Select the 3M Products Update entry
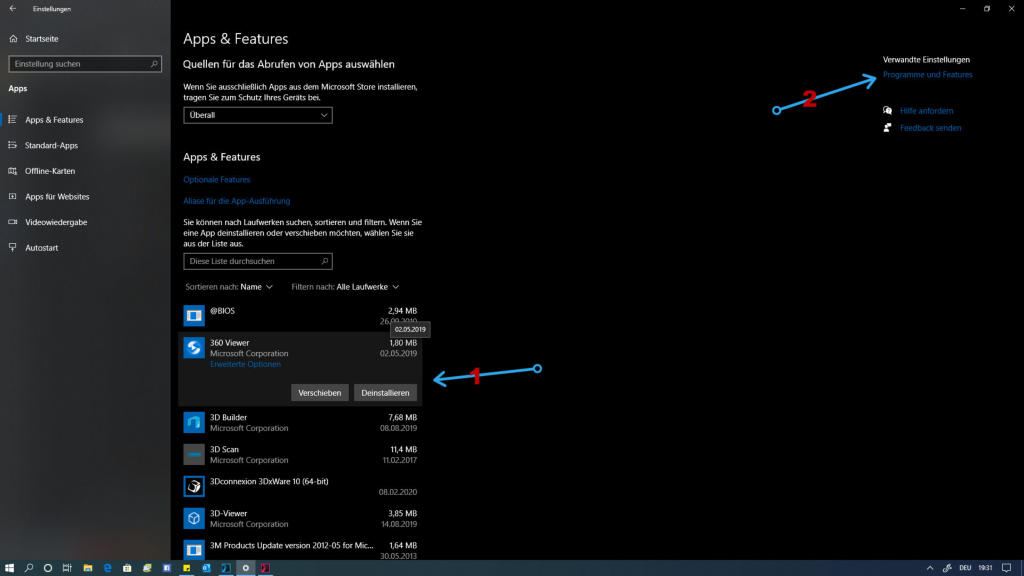The image size is (1024, 576). pyautogui.click(x=300, y=549)
